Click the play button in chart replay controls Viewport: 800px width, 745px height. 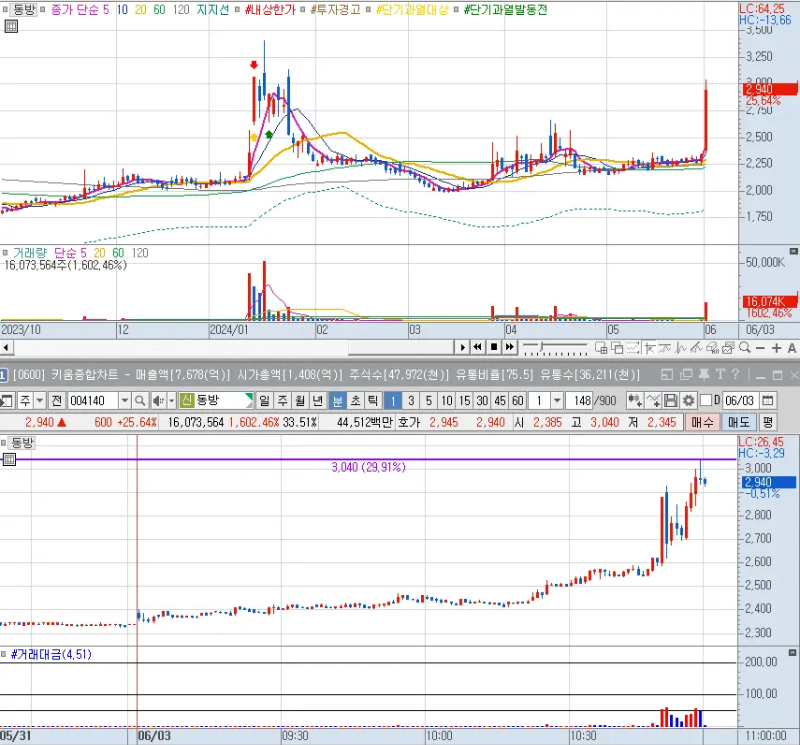462,347
